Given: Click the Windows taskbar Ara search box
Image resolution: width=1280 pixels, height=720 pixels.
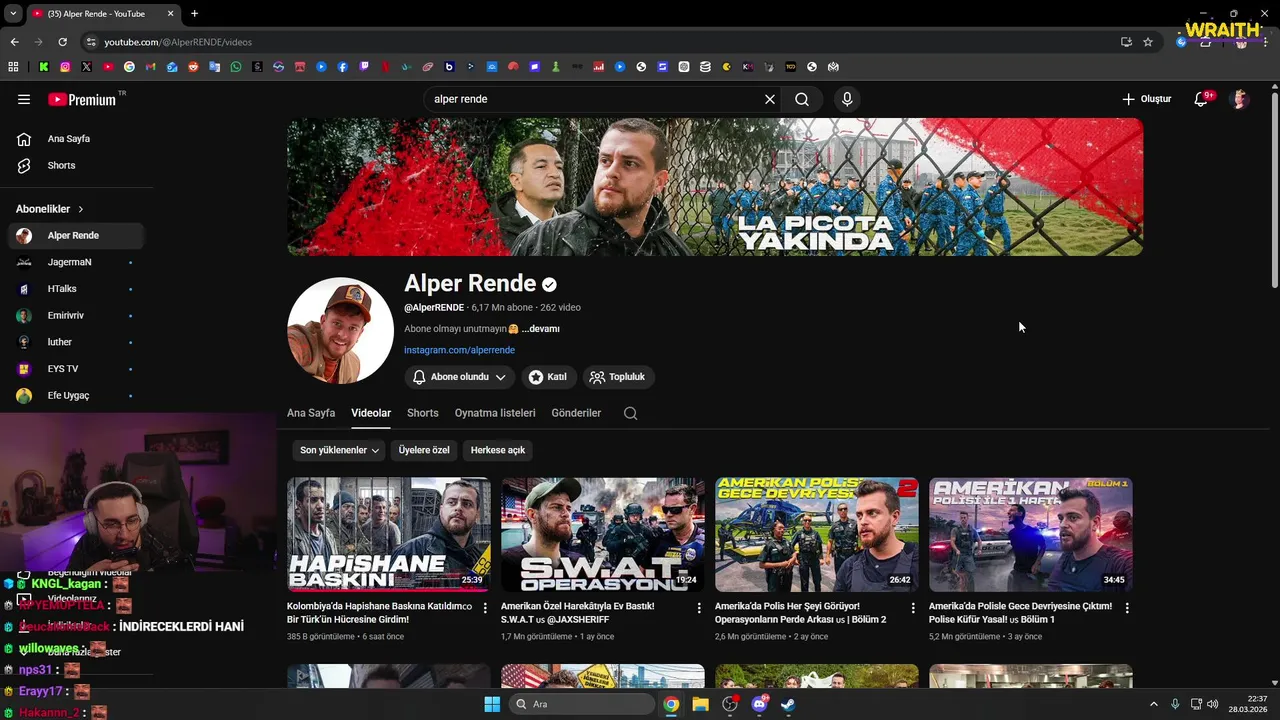Looking at the screenshot, I should click(x=582, y=704).
